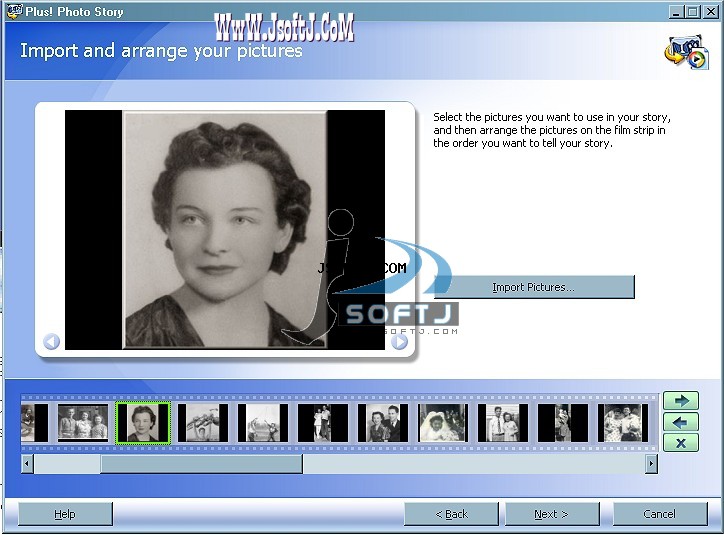The width and height of the screenshot is (724, 535).
Task: Show the next picture in the preview
Action: 399,342
